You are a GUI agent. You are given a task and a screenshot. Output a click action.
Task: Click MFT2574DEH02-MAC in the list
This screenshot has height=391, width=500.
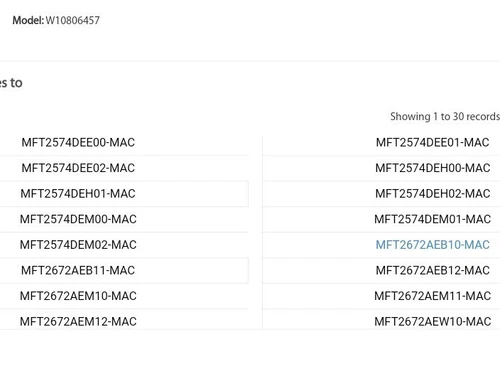tap(432, 194)
